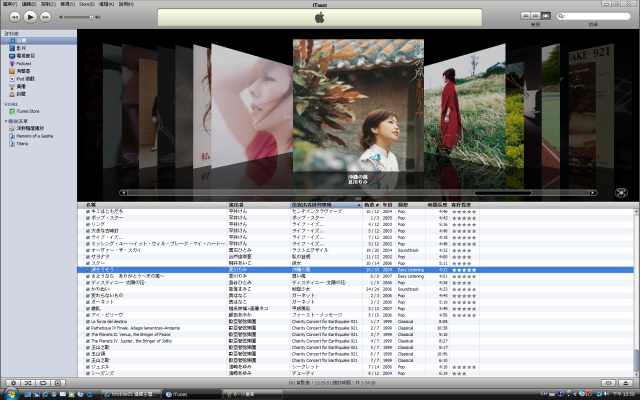Open the Store menu
The height and width of the screenshot is (400, 640).
(x=87, y=4)
